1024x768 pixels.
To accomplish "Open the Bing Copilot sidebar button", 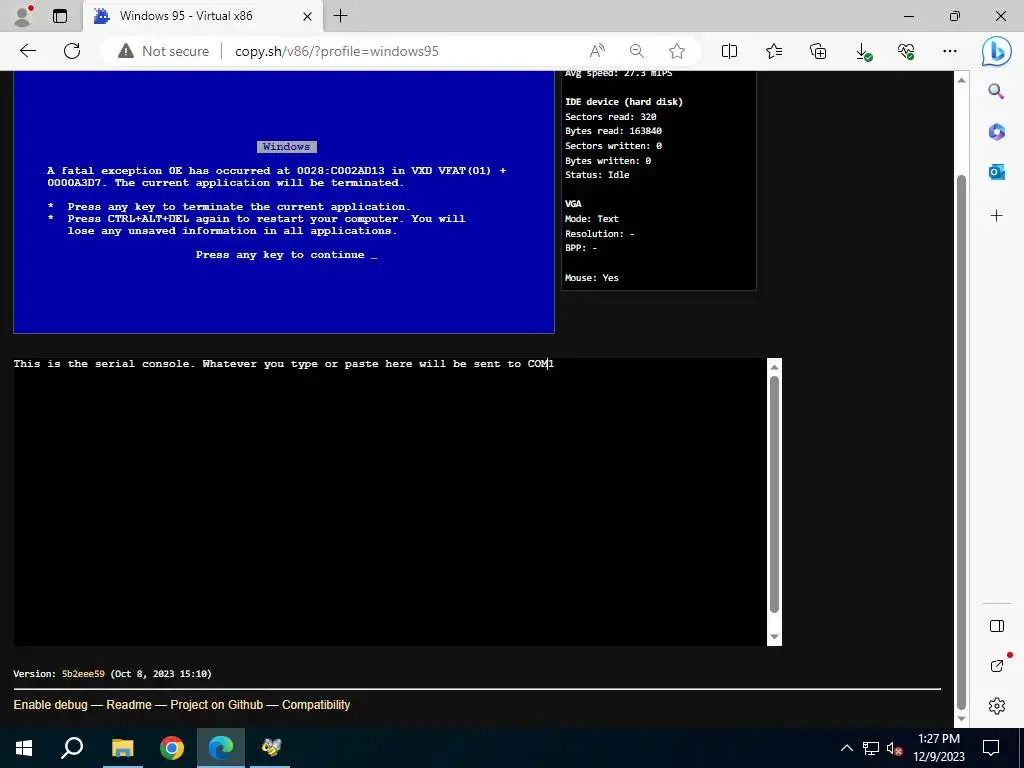I will (x=997, y=51).
